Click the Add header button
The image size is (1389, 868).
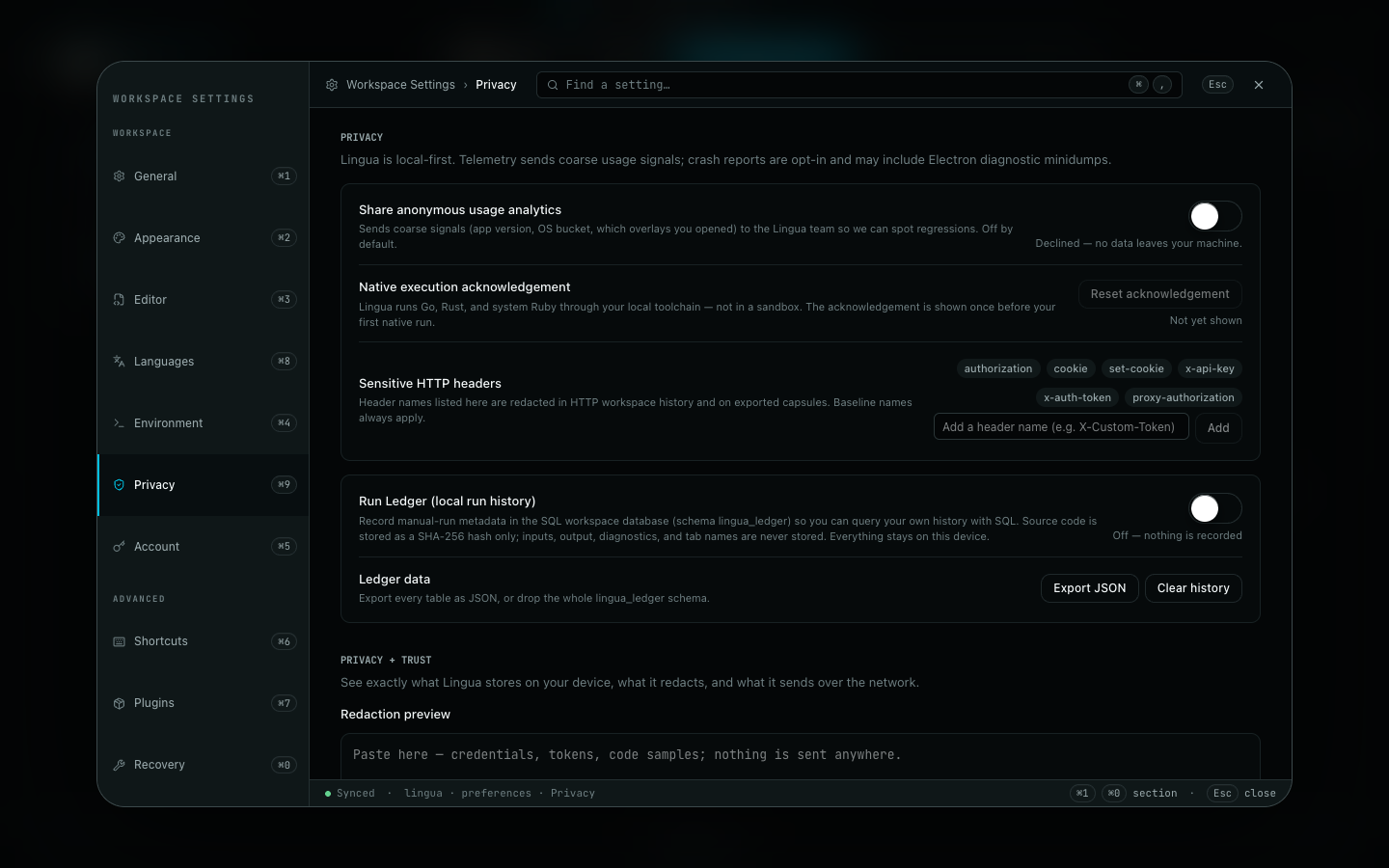tap(1218, 427)
